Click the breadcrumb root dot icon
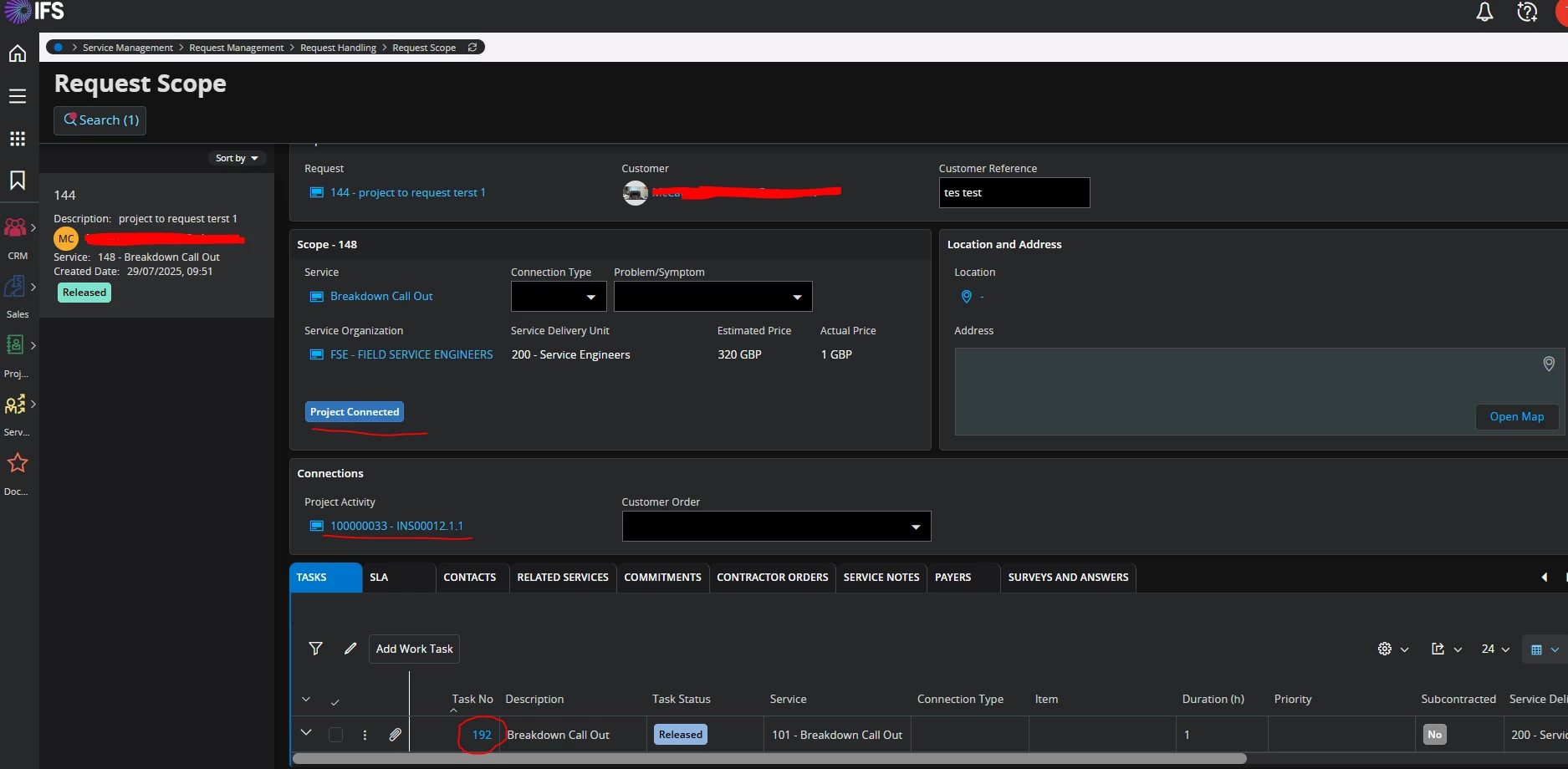Viewport: 1568px width, 769px height. (59, 48)
